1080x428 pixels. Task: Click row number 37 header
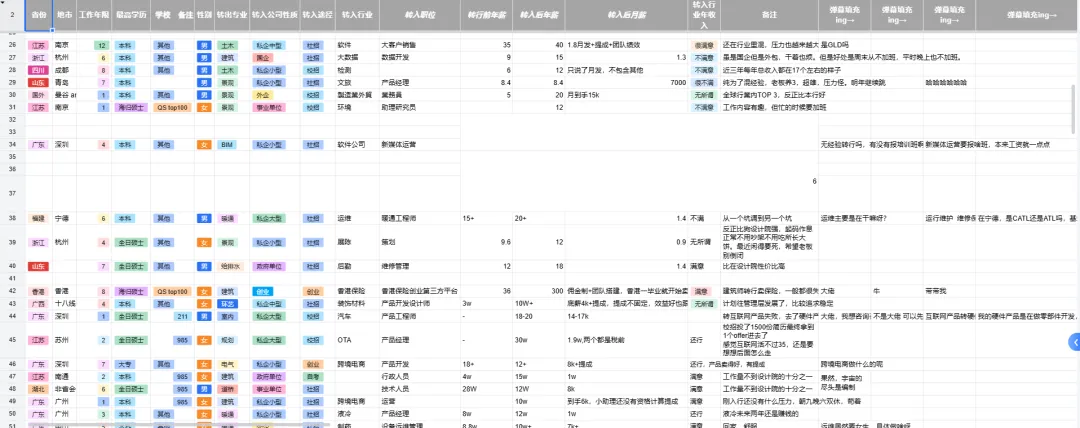coord(12,194)
